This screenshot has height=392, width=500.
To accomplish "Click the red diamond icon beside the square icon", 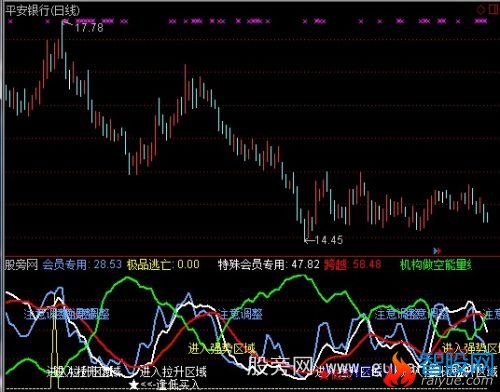I will pos(481,9).
